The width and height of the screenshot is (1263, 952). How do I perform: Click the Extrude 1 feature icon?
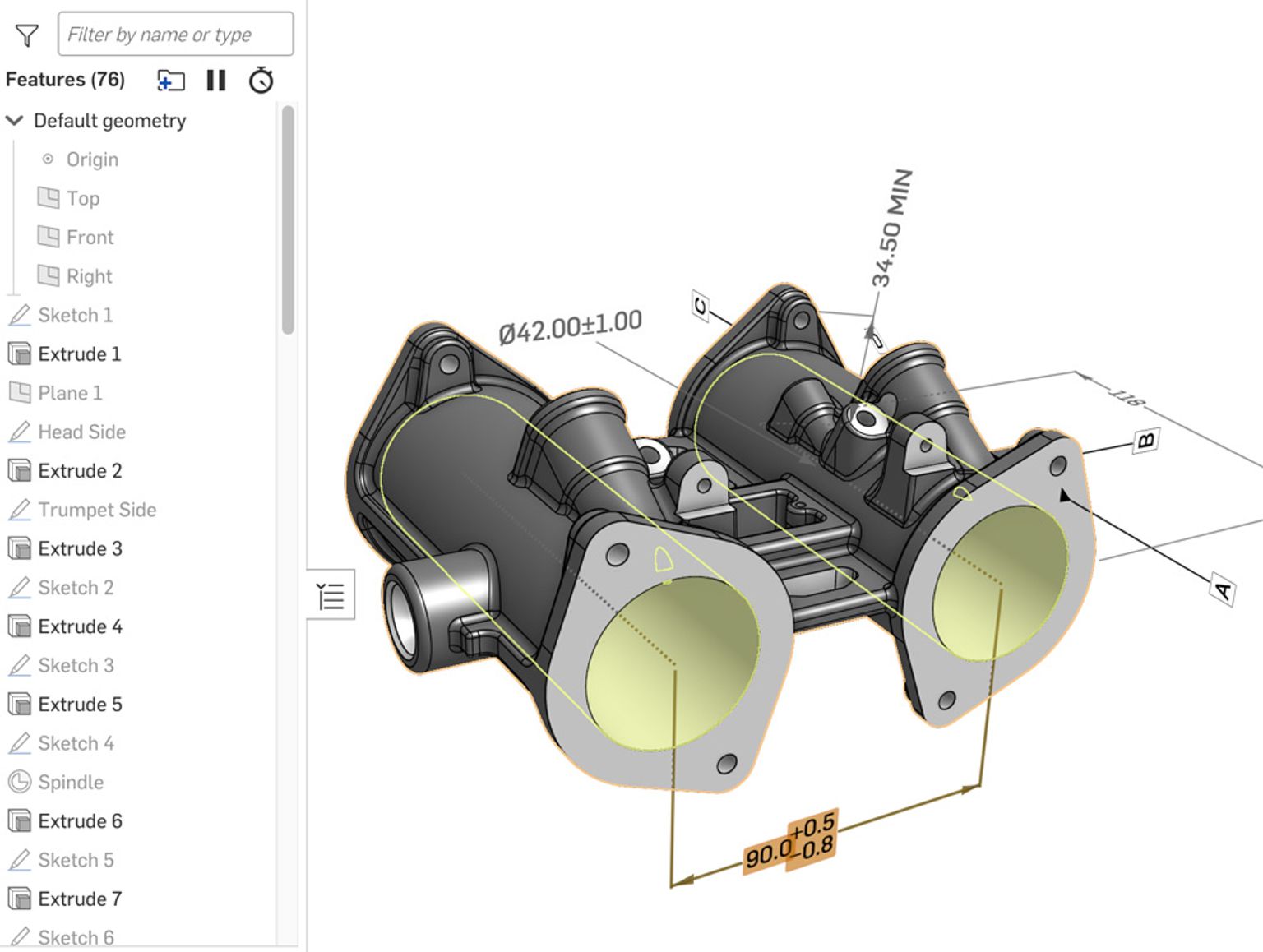click(x=18, y=354)
